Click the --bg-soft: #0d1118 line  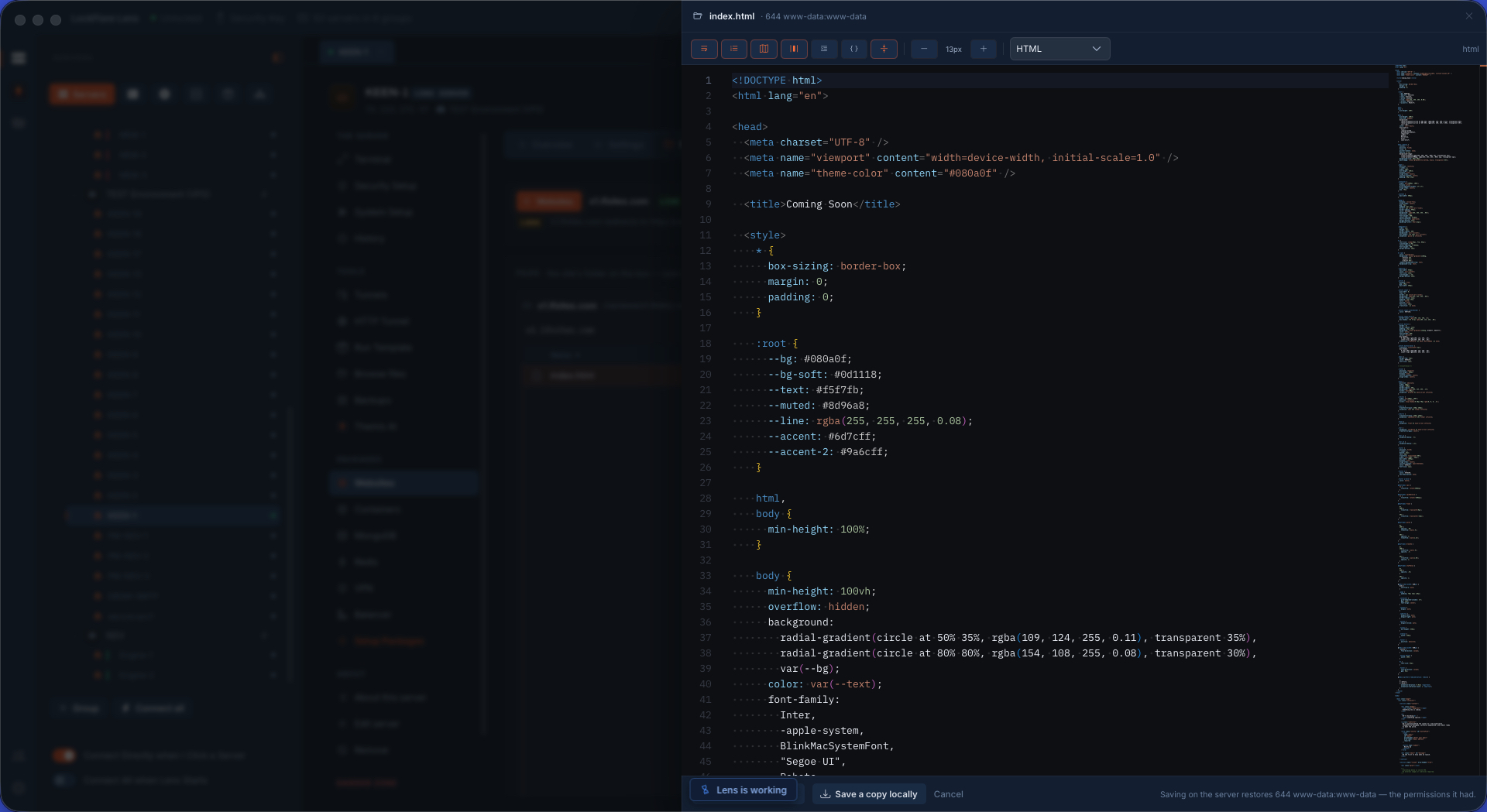point(825,375)
